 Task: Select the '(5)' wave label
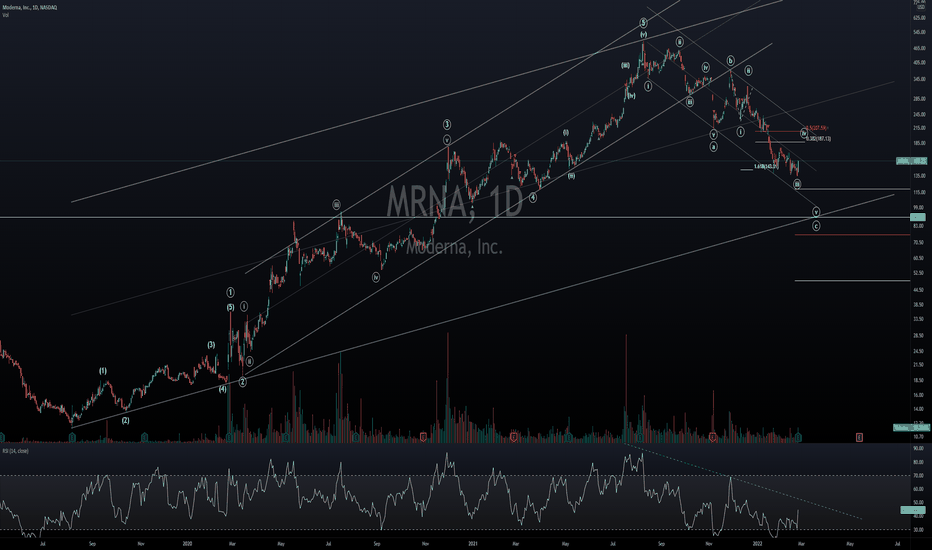(x=230, y=307)
